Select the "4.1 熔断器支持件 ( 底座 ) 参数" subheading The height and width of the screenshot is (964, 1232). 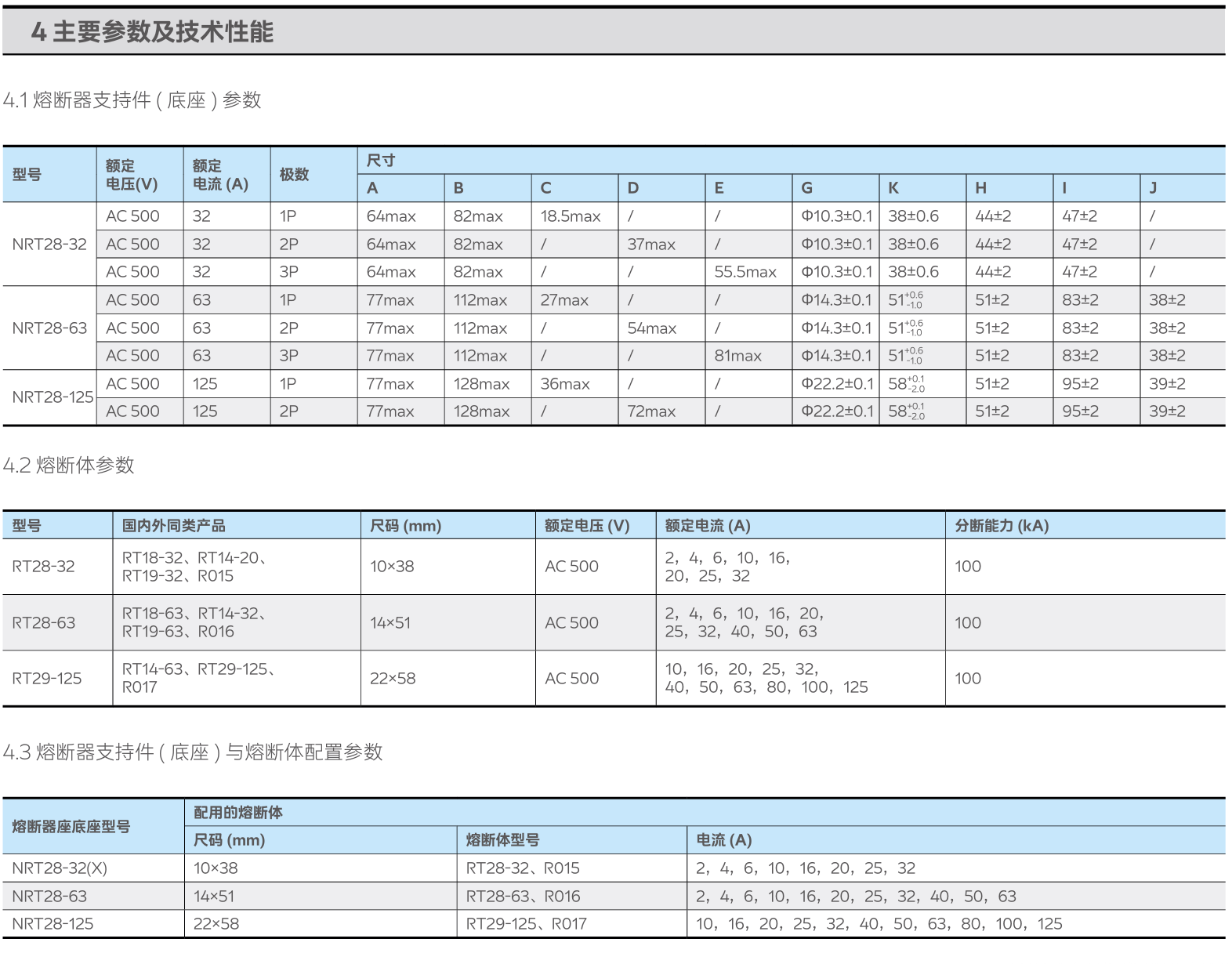[132, 100]
